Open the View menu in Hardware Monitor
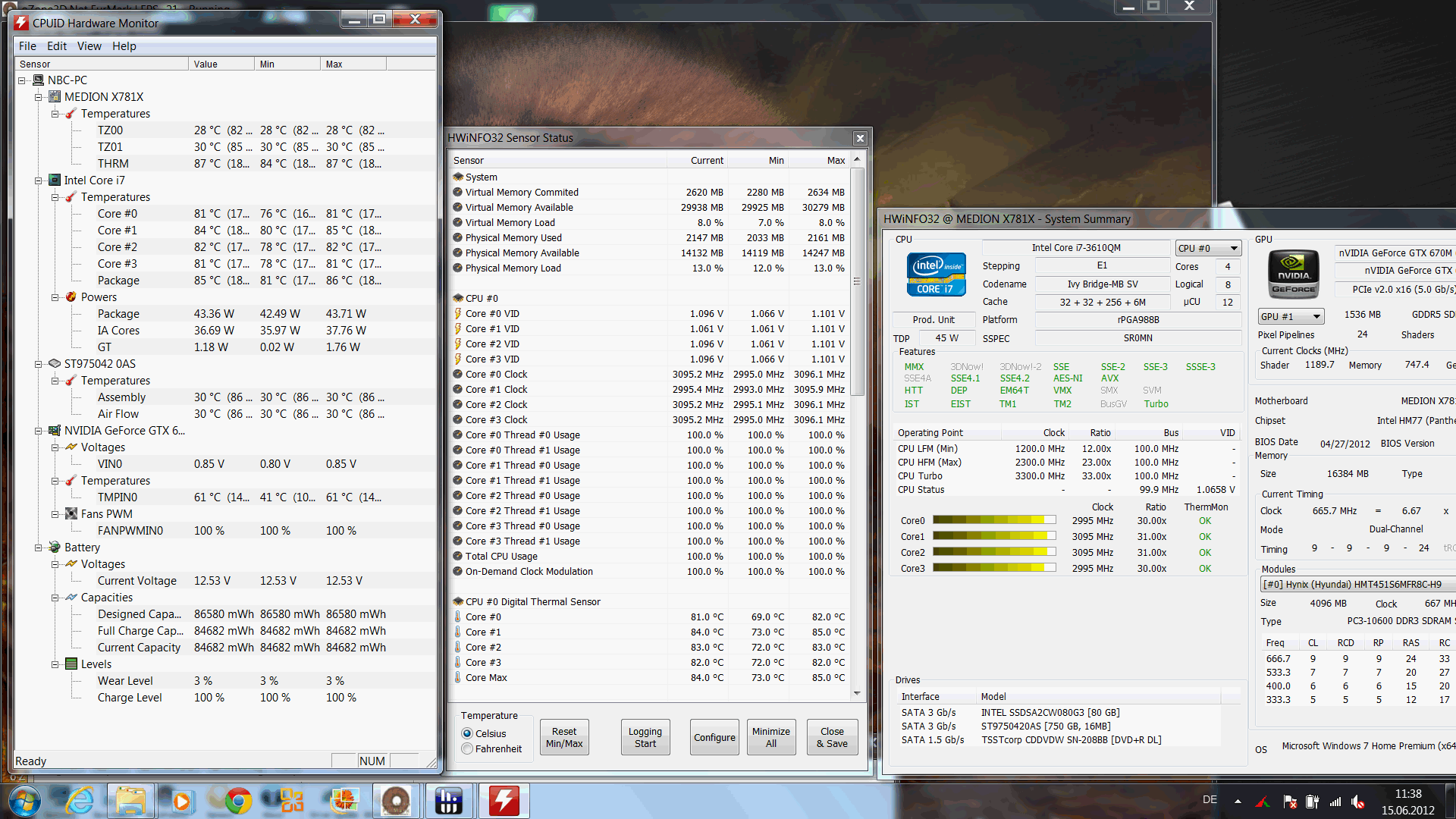 pos(89,46)
